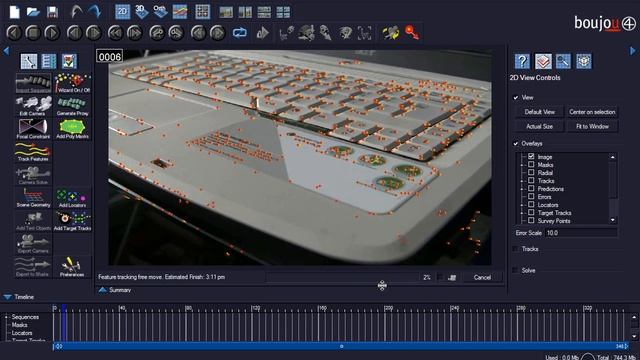This screenshot has width=640, height=360.
Task: Switch to the wrench tools tab
Action: click(29, 62)
